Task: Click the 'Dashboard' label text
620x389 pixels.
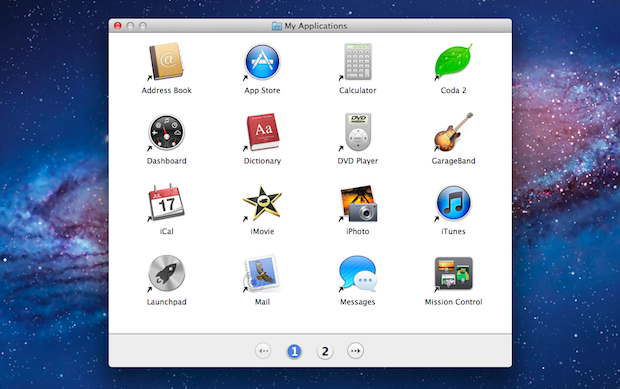Action: [166, 161]
